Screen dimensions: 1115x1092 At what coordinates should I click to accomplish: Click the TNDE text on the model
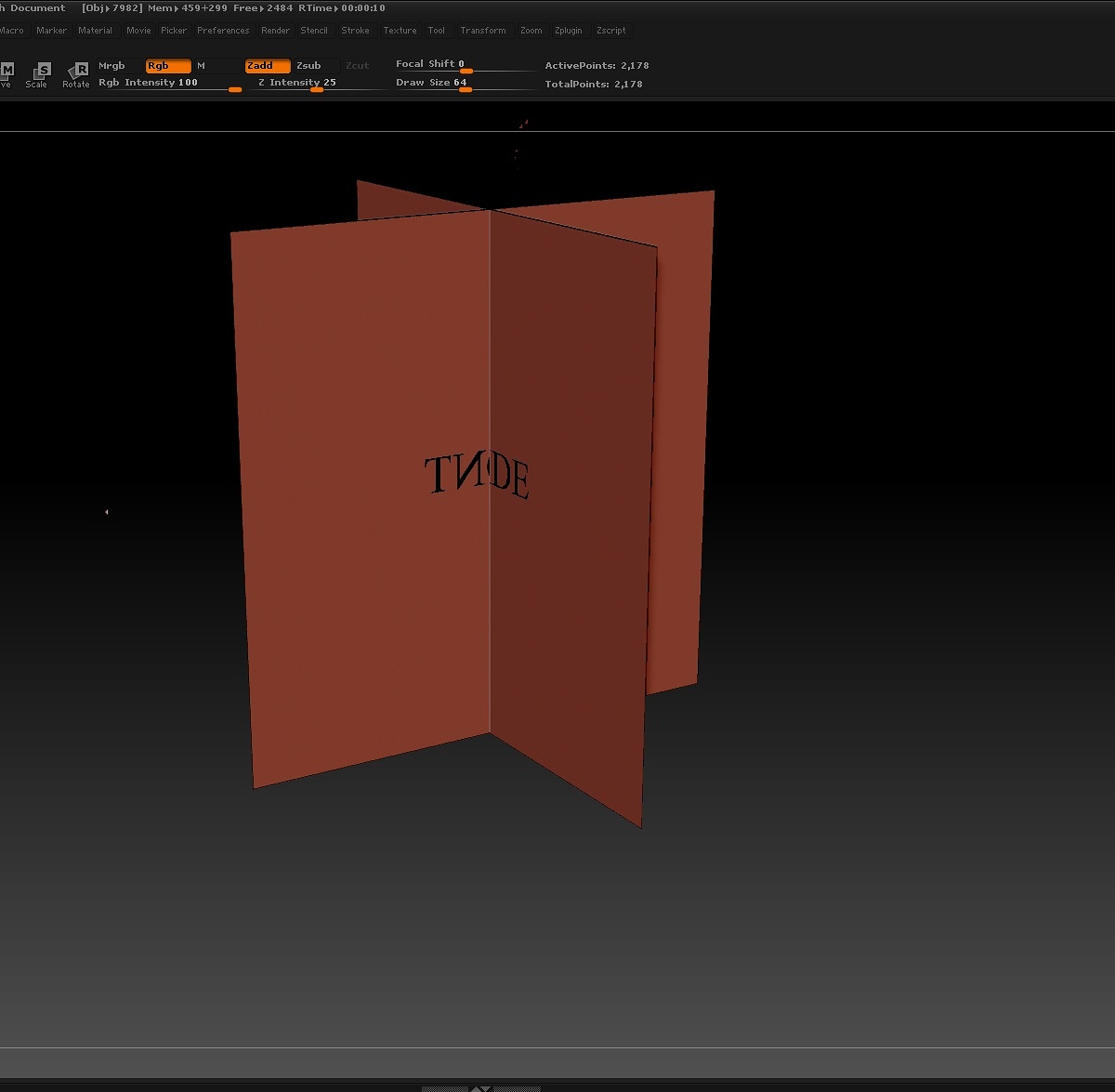(478, 476)
